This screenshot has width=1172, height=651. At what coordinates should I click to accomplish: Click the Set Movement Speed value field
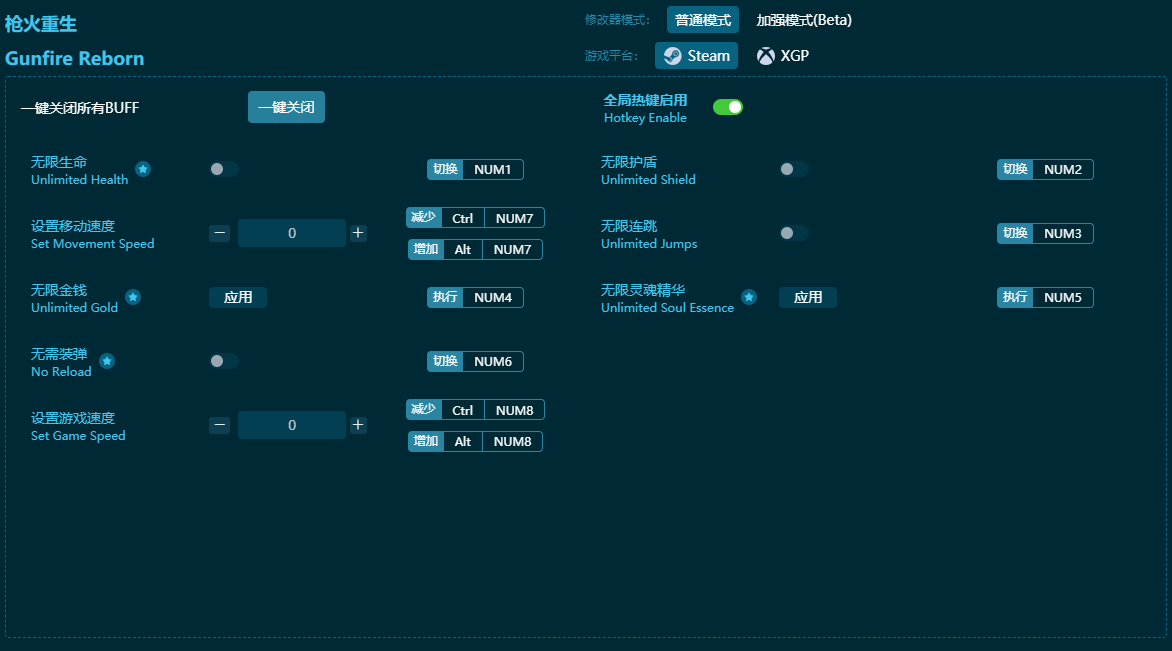[x=292, y=233]
